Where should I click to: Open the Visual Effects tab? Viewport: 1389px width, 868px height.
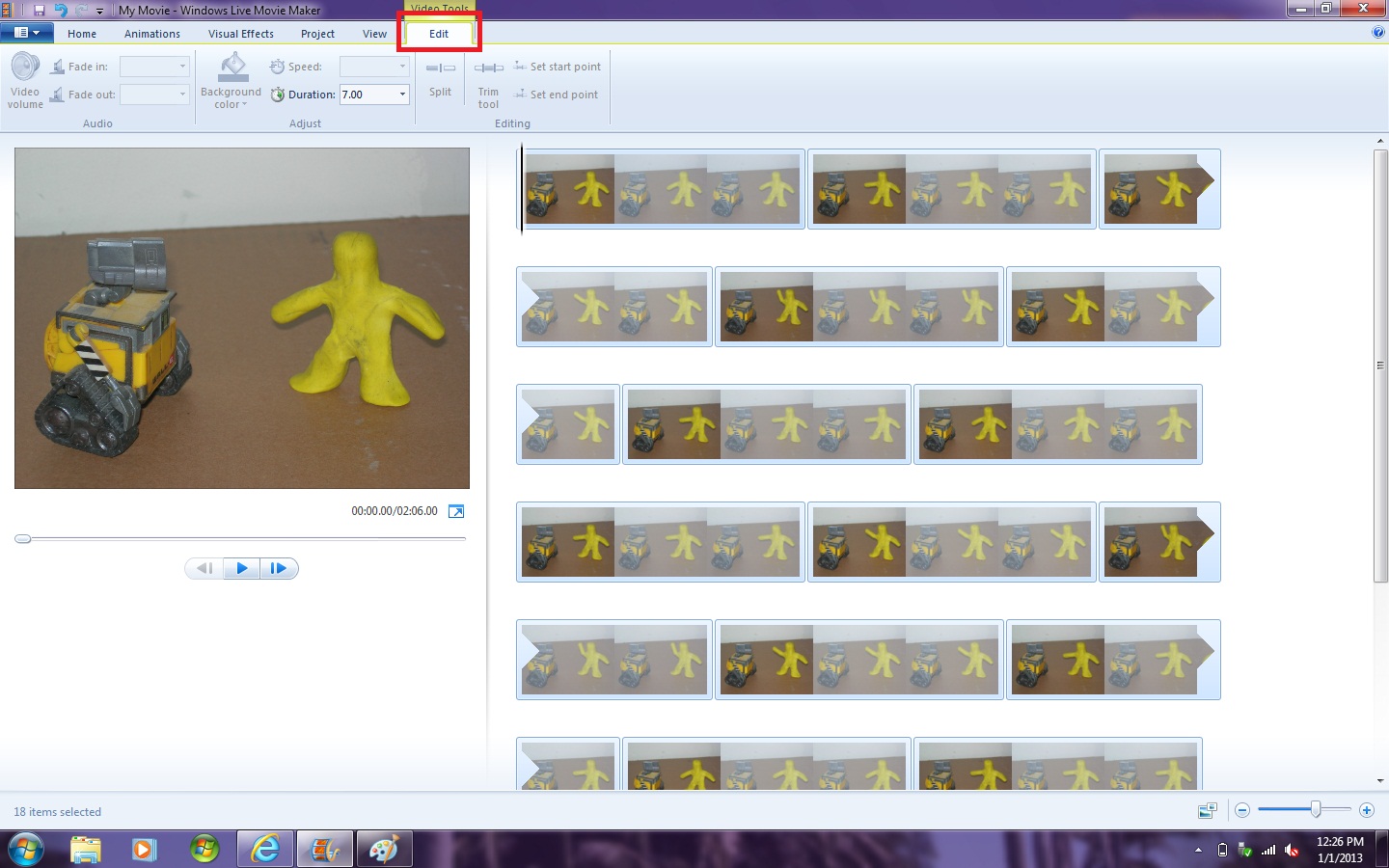[241, 34]
